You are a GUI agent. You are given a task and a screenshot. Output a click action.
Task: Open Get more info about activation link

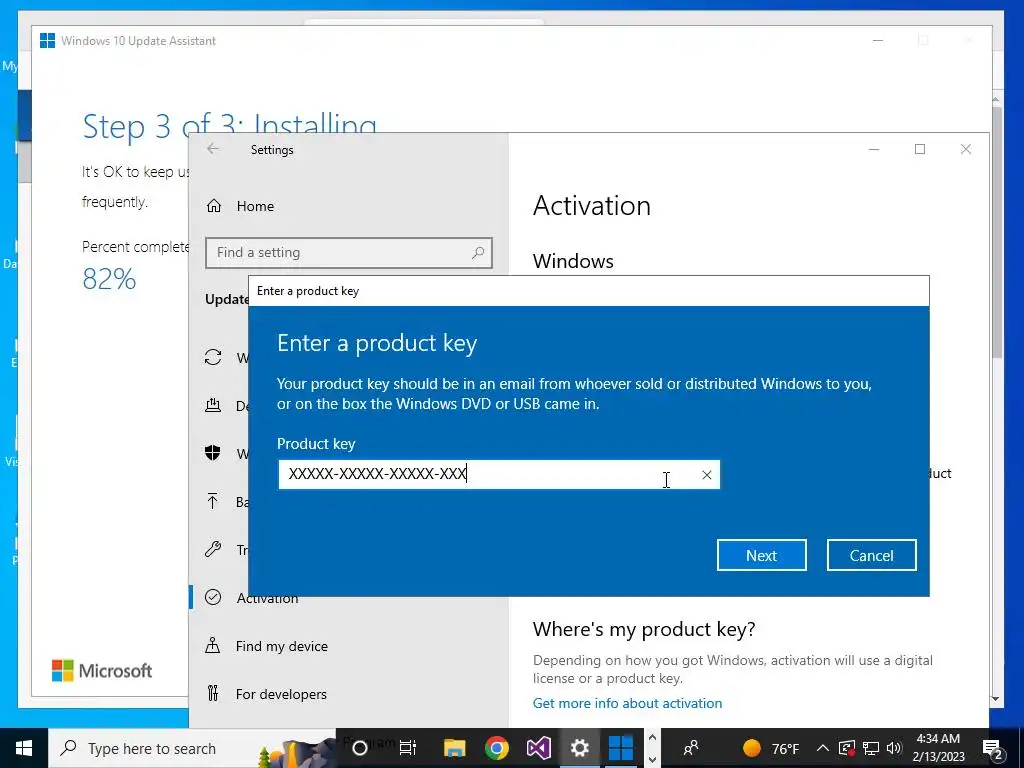628,703
